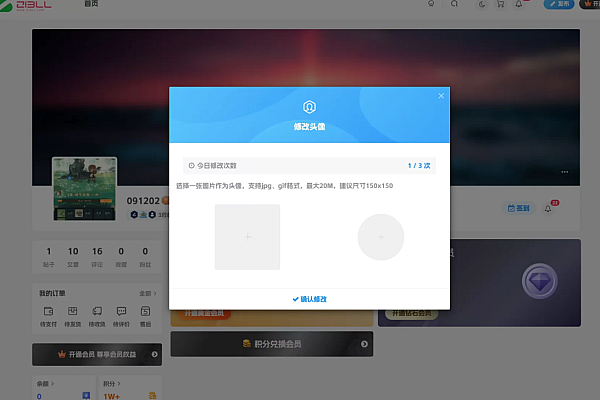This screenshot has width=600, height=400.
Task: Expand 全部 orders link in 我的订单
Action: coord(148,294)
